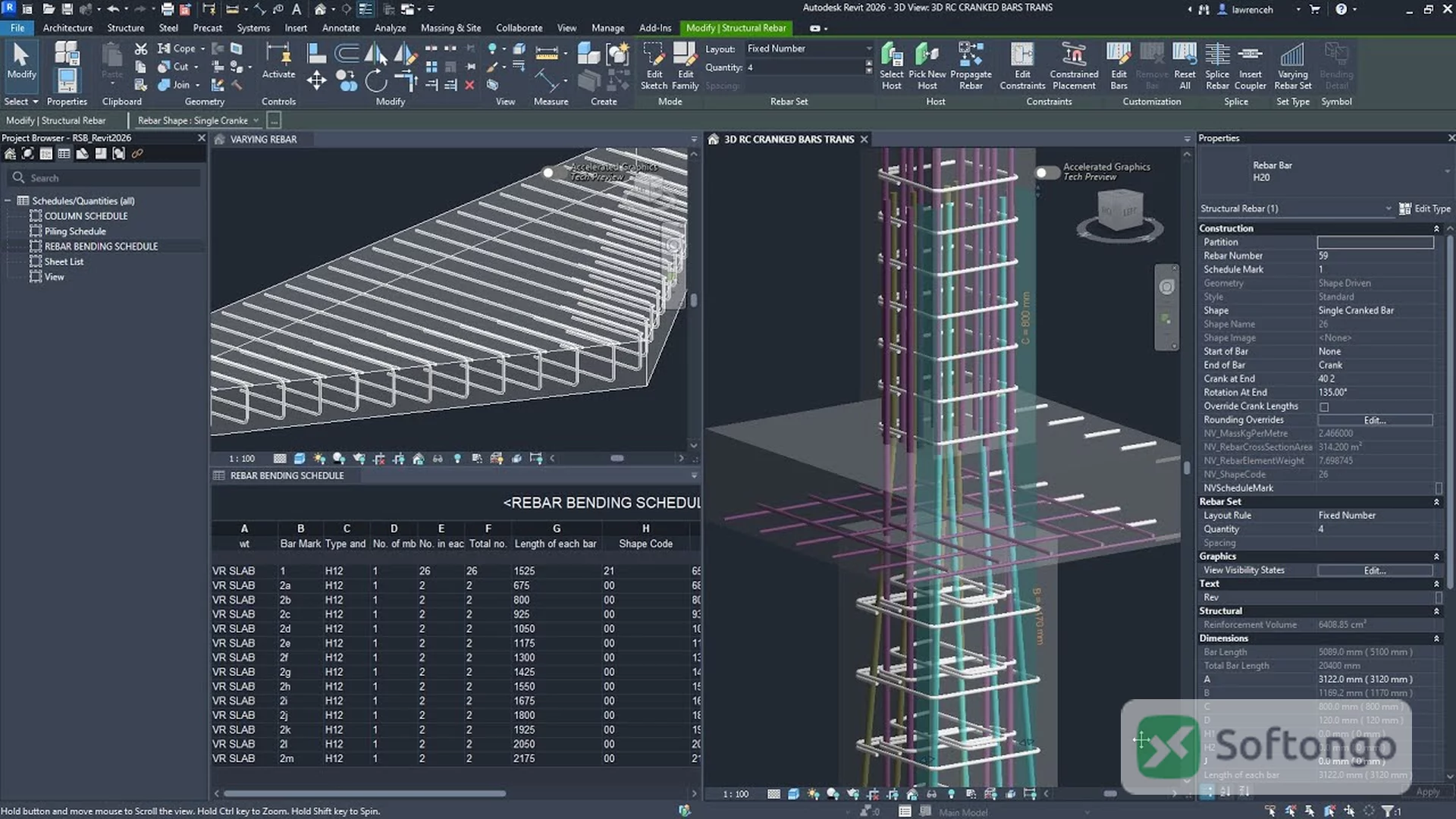Image resolution: width=1456 pixels, height=819 pixels.
Task: Open Edit Constraints tool
Action: pyautogui.click(x=1022, y=66)
